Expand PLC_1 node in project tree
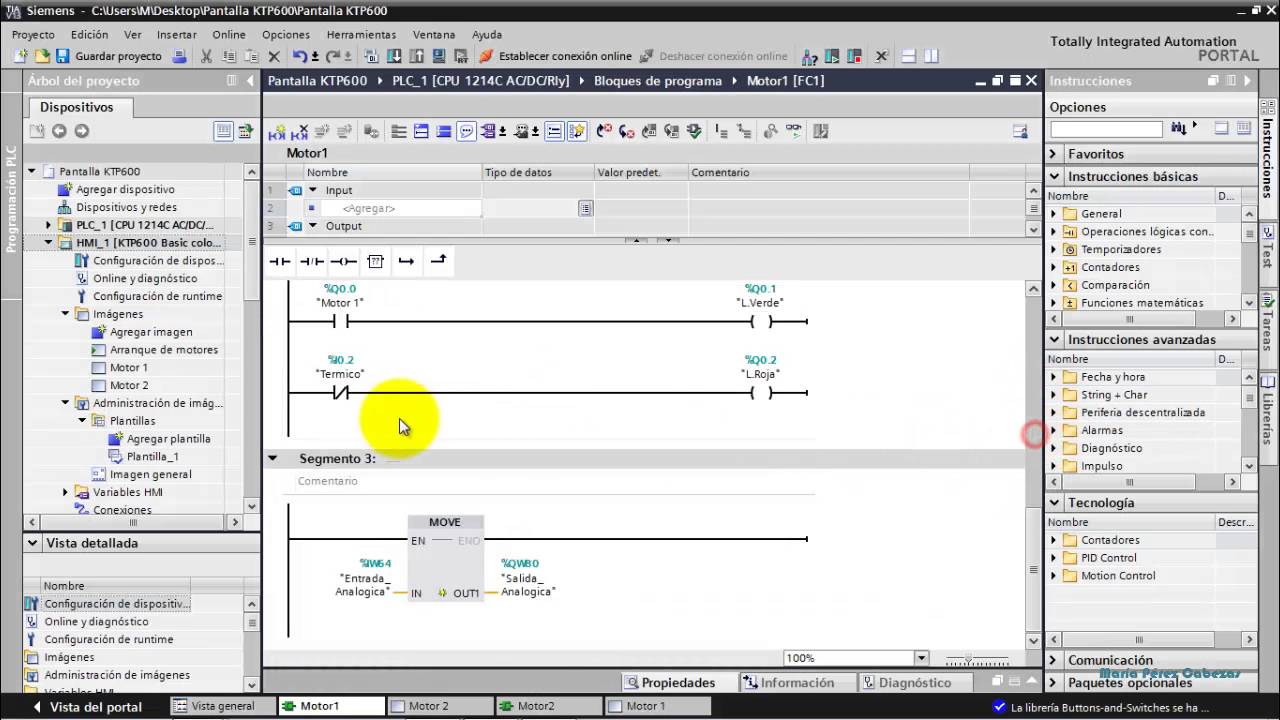Screen dimensions: 1280x720 click(48, 225)
